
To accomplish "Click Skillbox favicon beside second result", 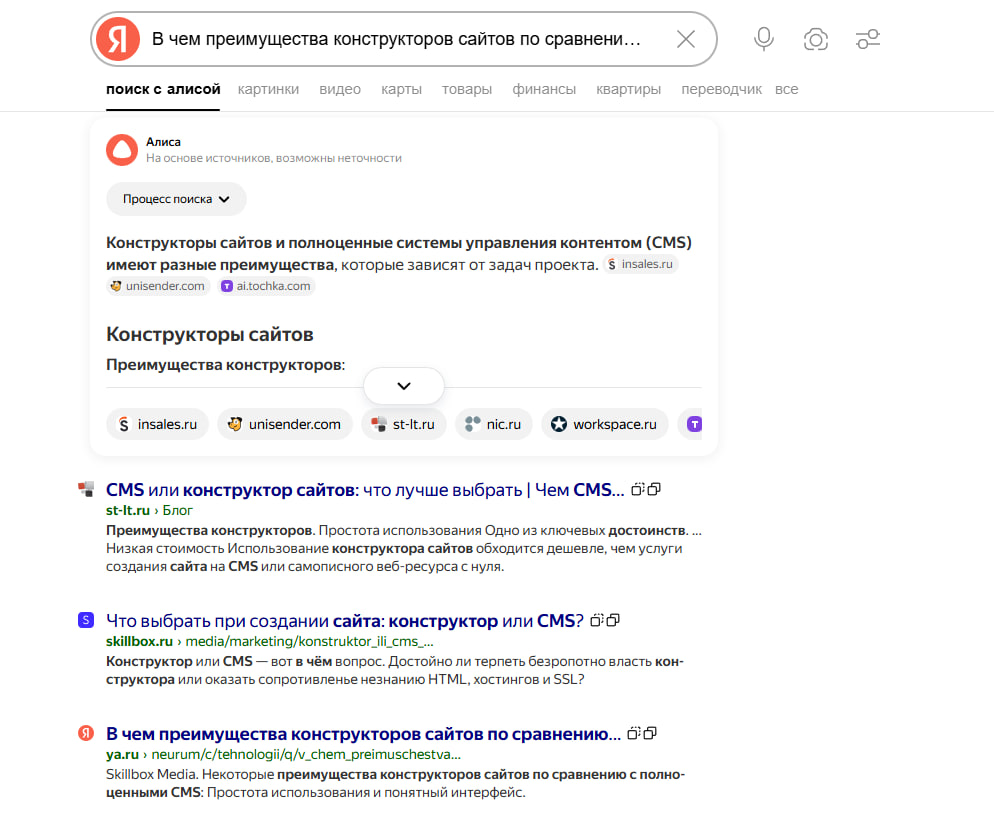I will (86, 620).
